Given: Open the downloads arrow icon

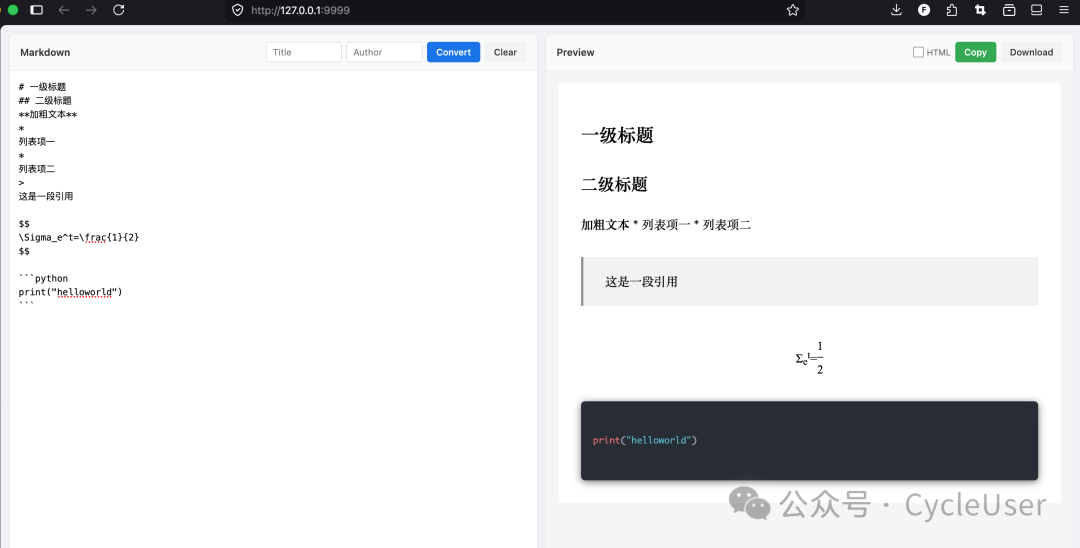Looking at the screenshot, I should (896, 10).
